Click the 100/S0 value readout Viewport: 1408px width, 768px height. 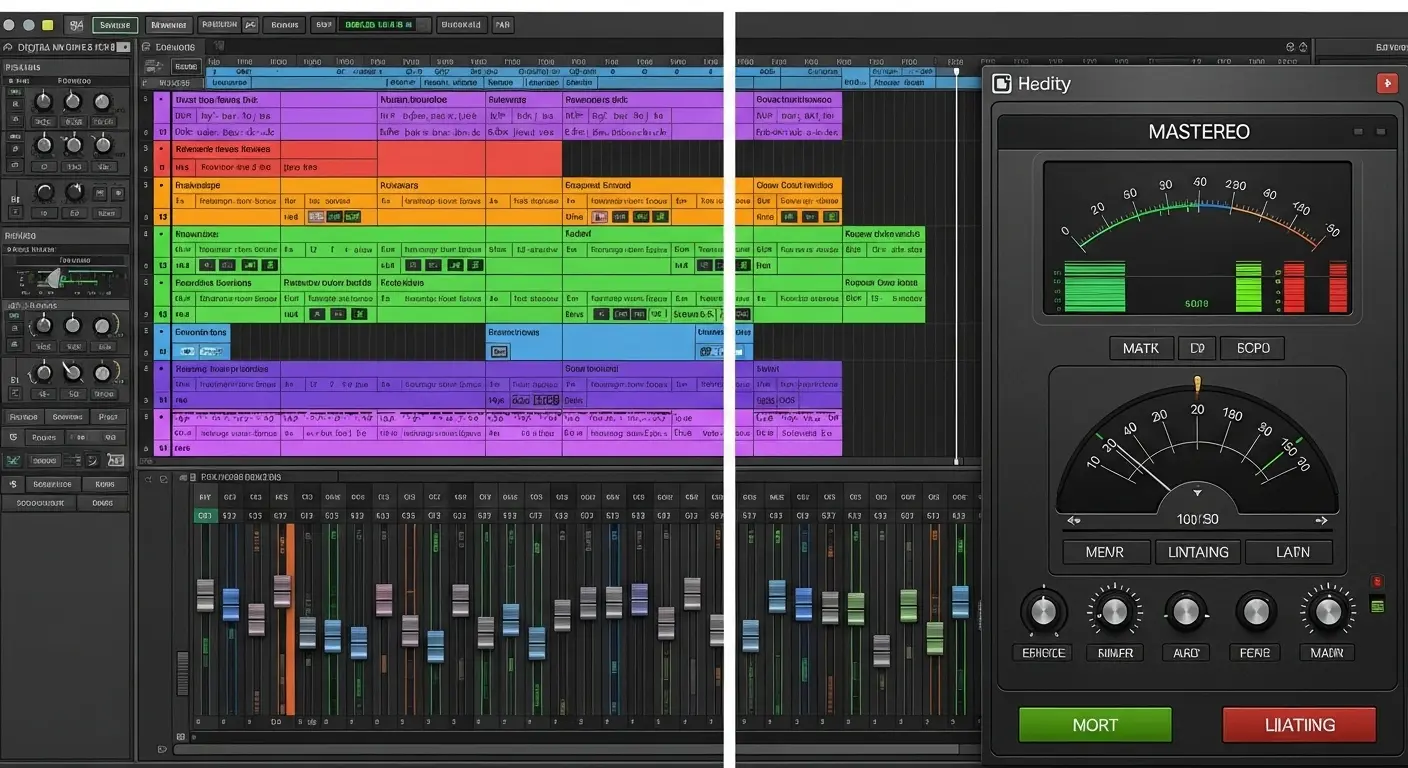[1197, 520]
